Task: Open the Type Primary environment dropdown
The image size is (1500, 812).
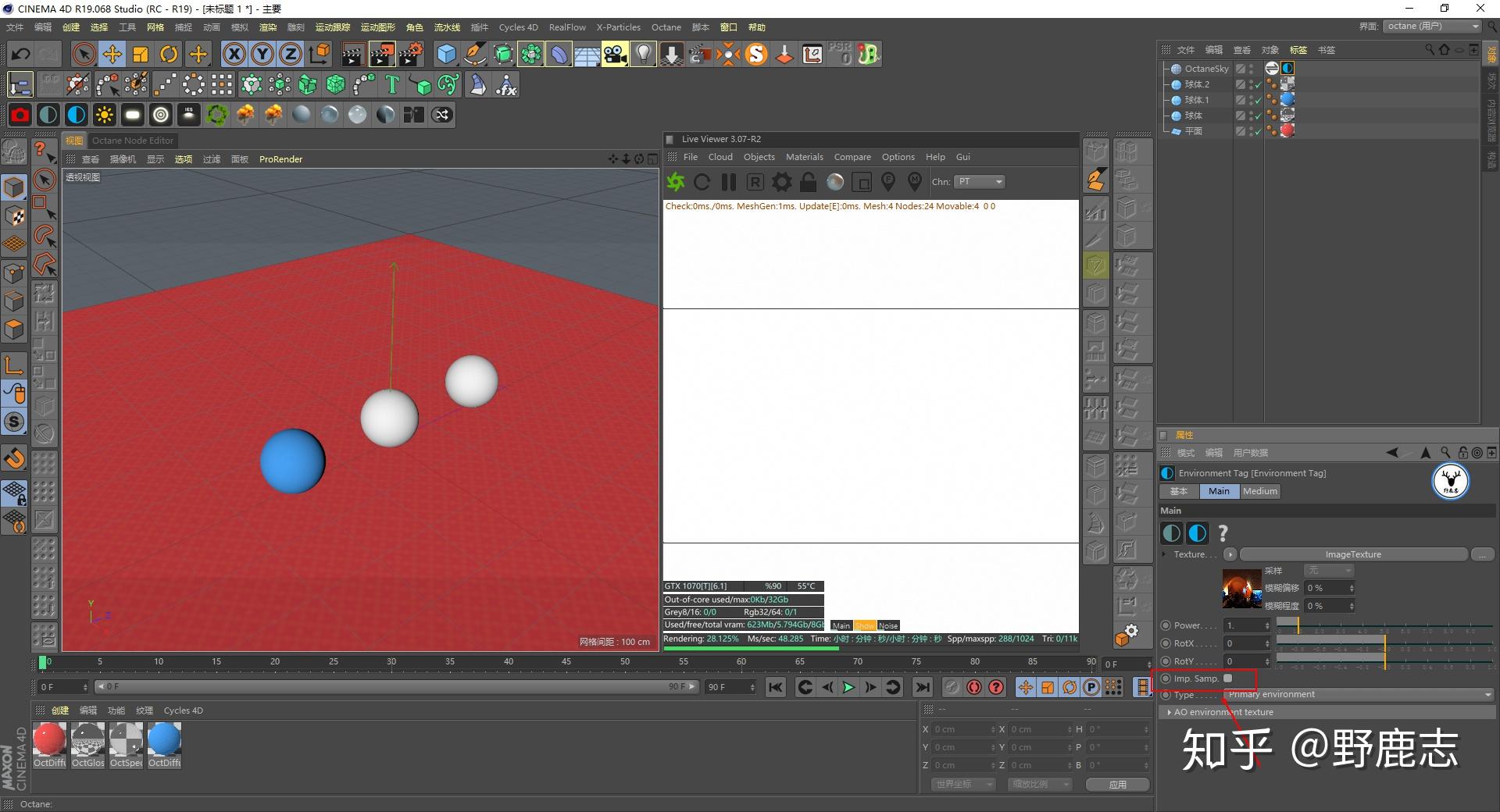Action: [x=1358, y=694]
